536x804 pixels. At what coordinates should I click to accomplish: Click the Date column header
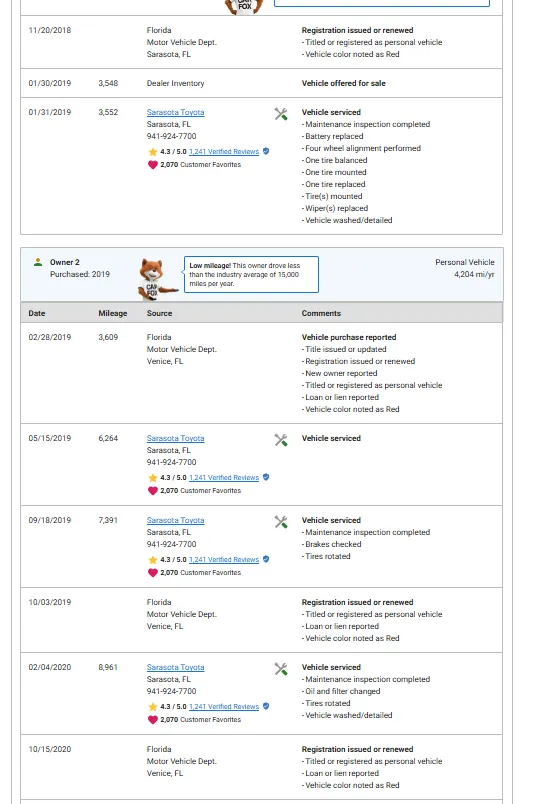tap(37, 313)
